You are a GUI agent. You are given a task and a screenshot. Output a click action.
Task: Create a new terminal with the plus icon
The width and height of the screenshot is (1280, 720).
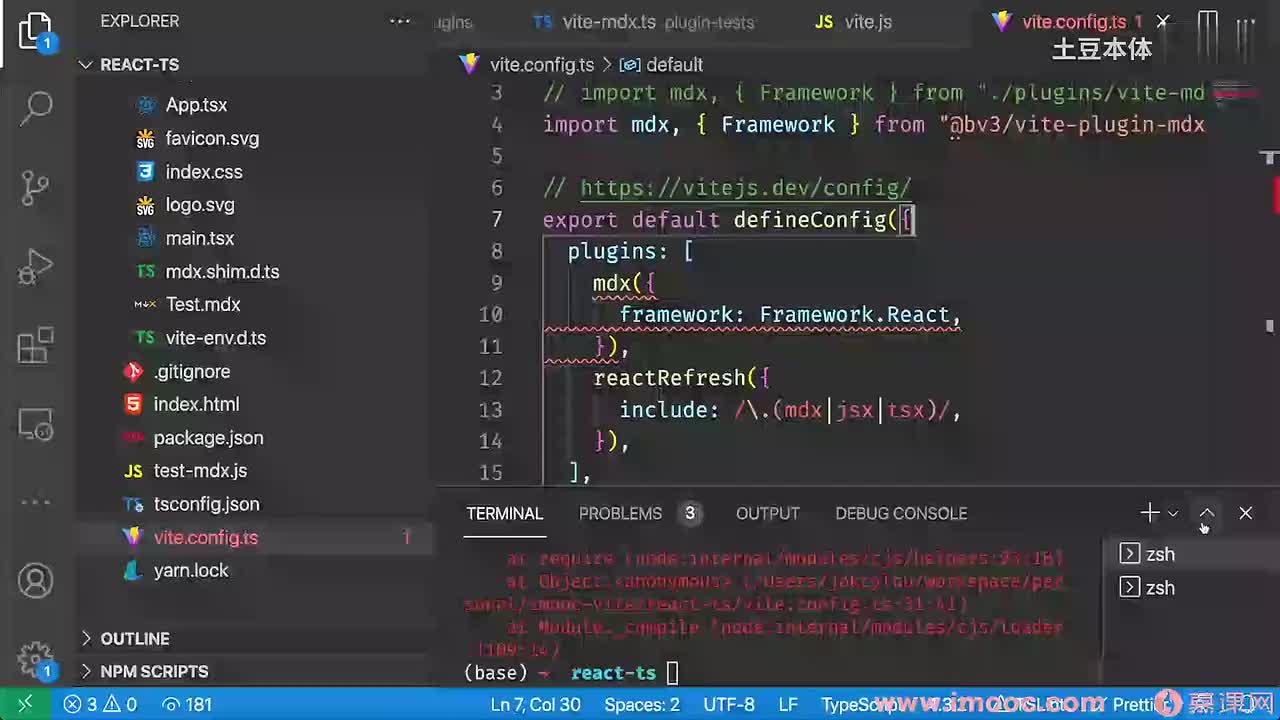point(1149,513)
